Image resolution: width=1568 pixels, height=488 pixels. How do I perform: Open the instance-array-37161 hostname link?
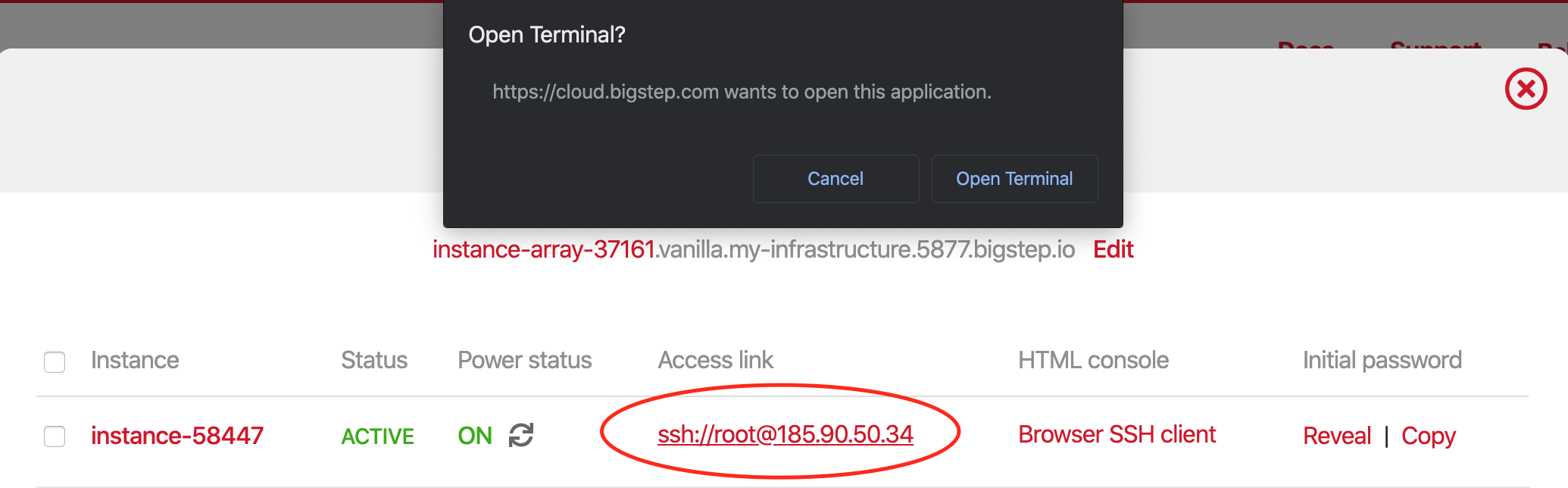tap(543, 249)
